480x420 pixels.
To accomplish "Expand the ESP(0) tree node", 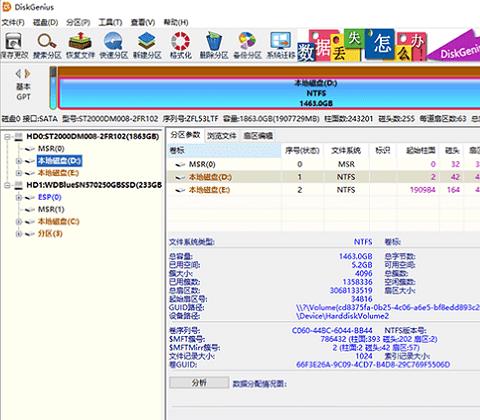I will 19,197.
